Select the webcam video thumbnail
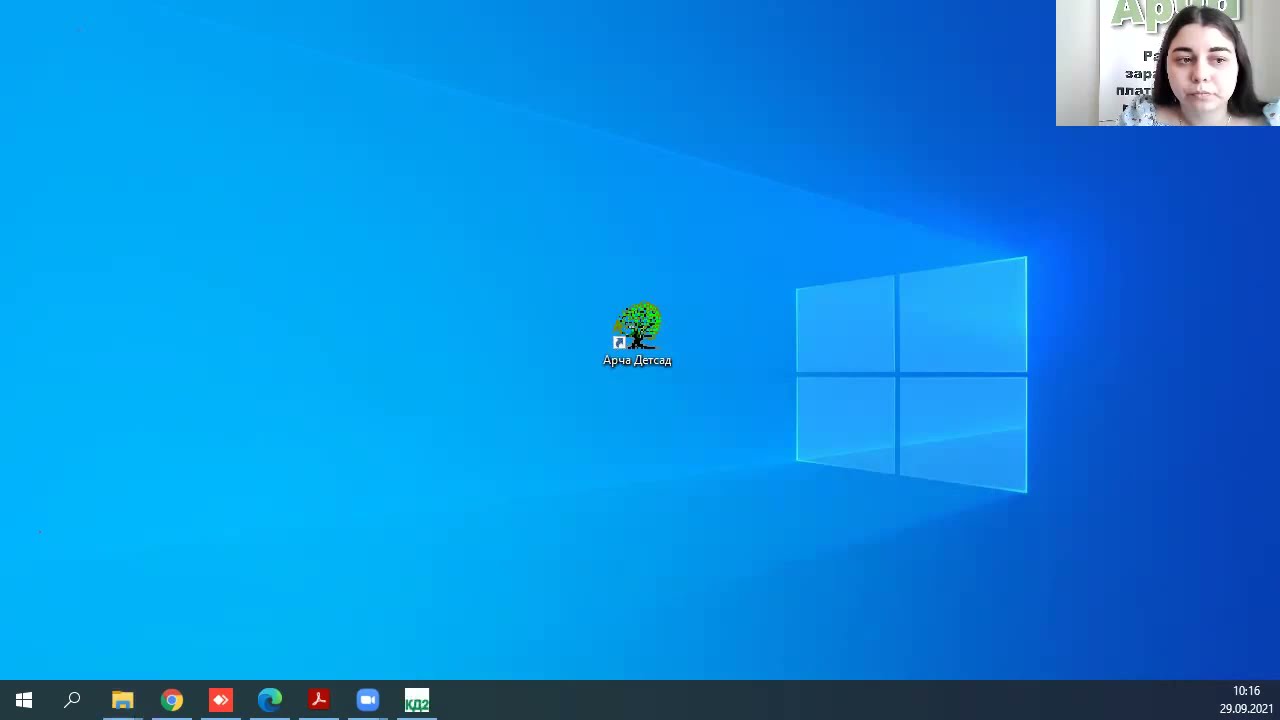 [x=1168, y=63]
